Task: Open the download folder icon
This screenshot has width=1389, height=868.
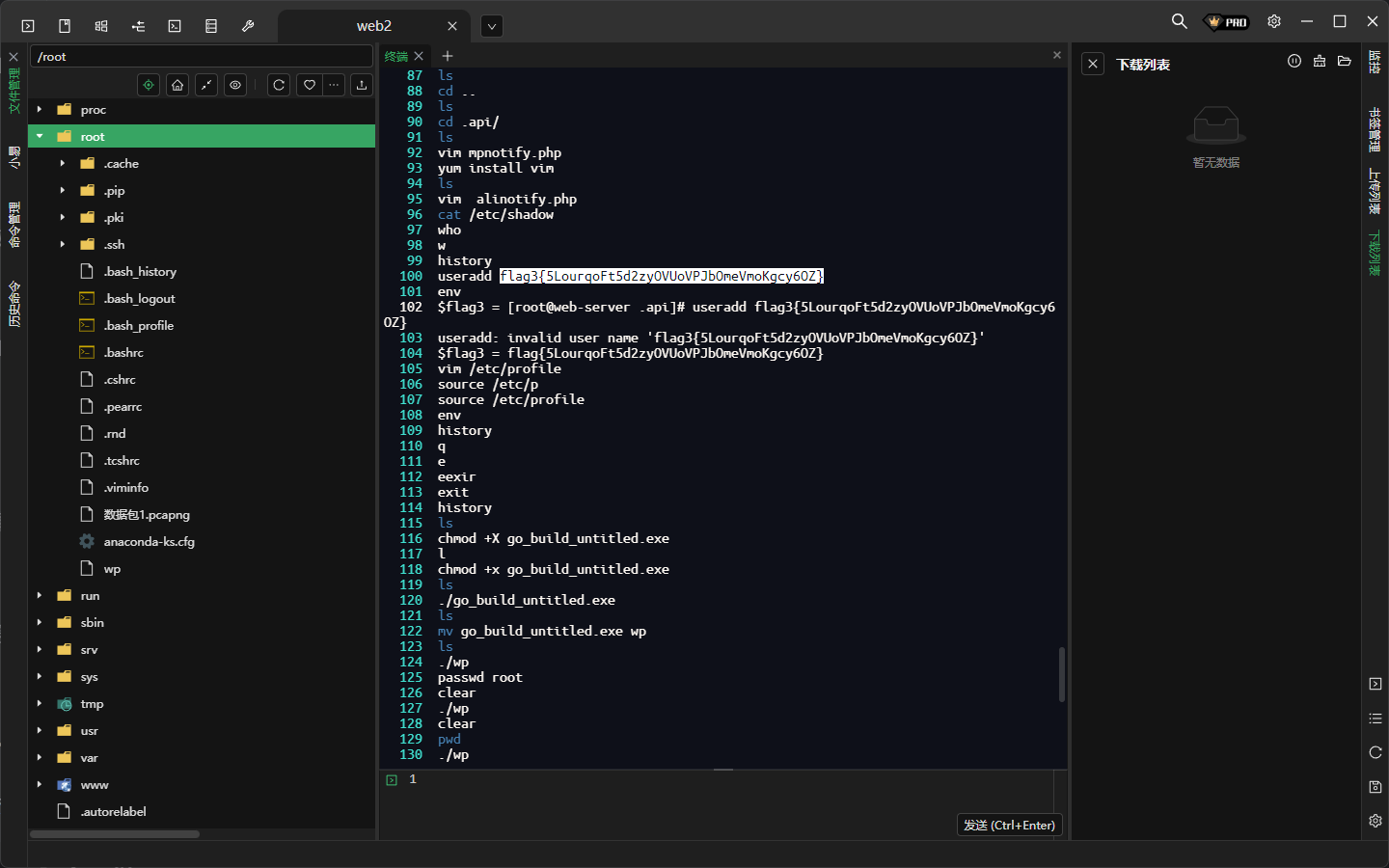Action: [x=1345, y=62]
